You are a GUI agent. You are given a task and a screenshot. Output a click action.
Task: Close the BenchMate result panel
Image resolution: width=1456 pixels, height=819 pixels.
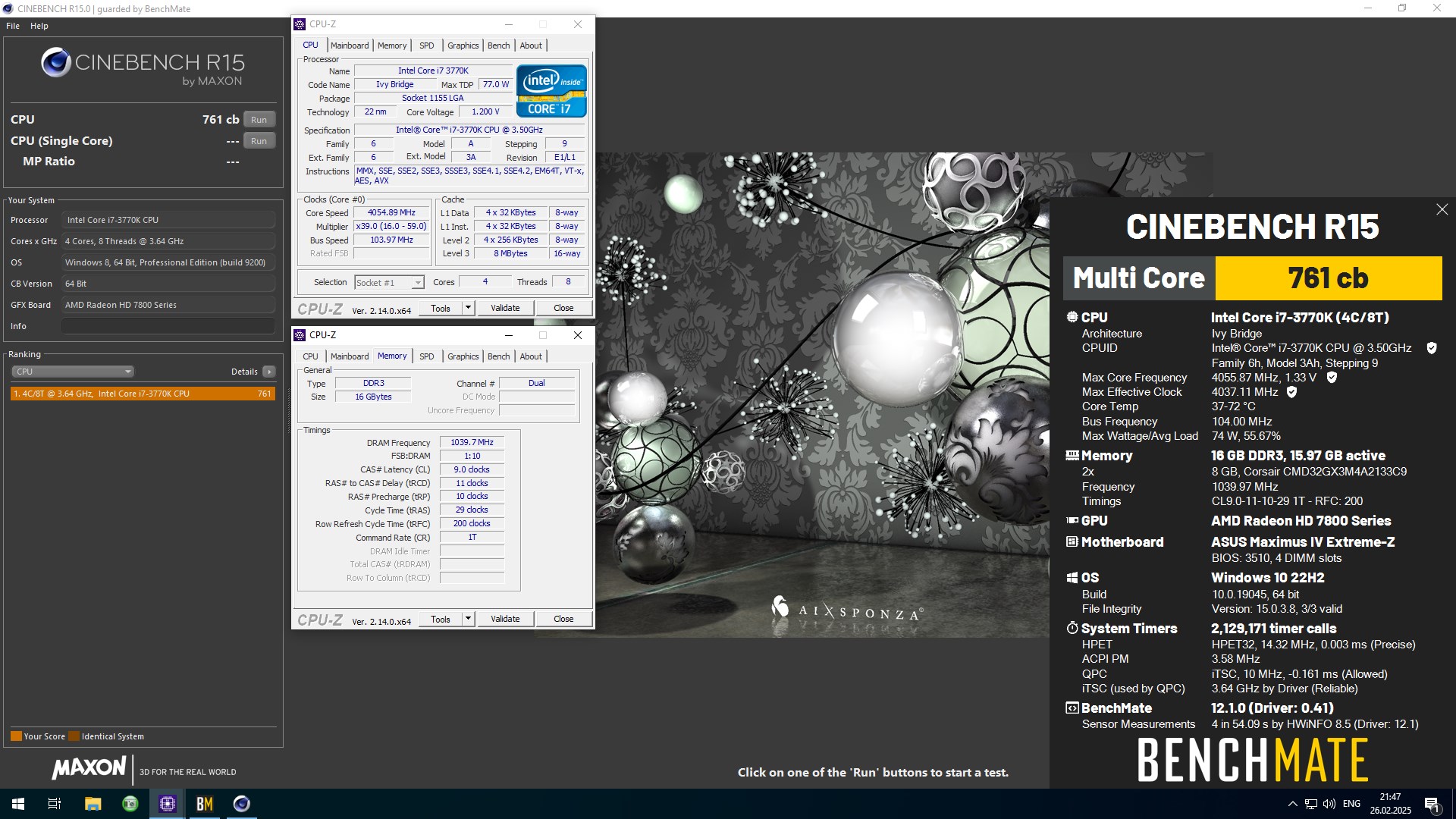1442,209
